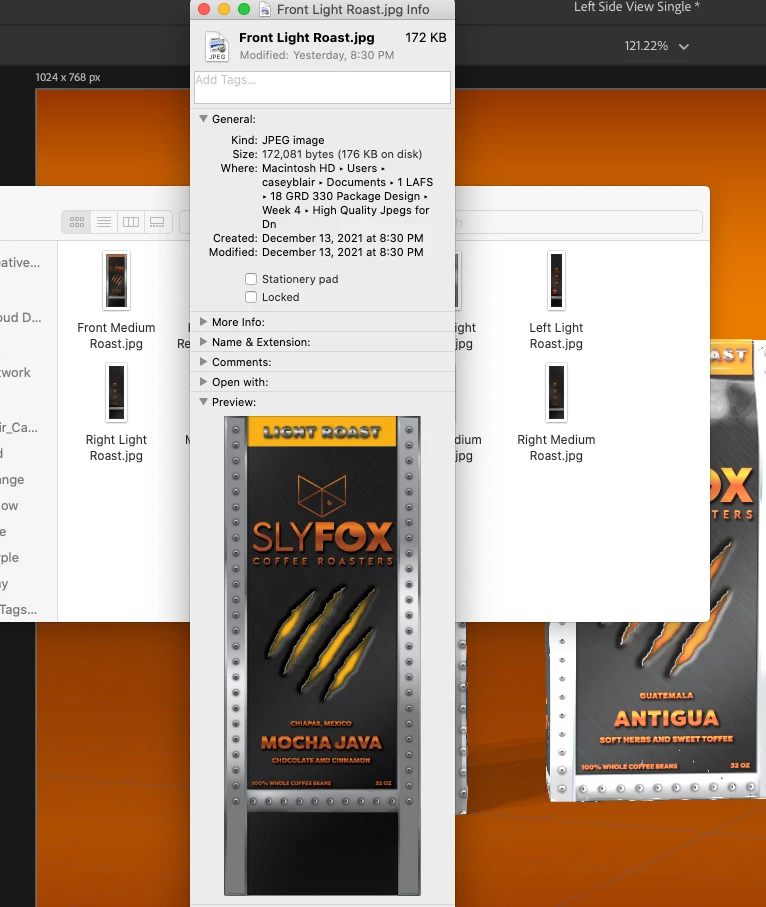The image size is (766, 907).
Task: Click the 172,081 bytes size value
Action: [342, 154]
